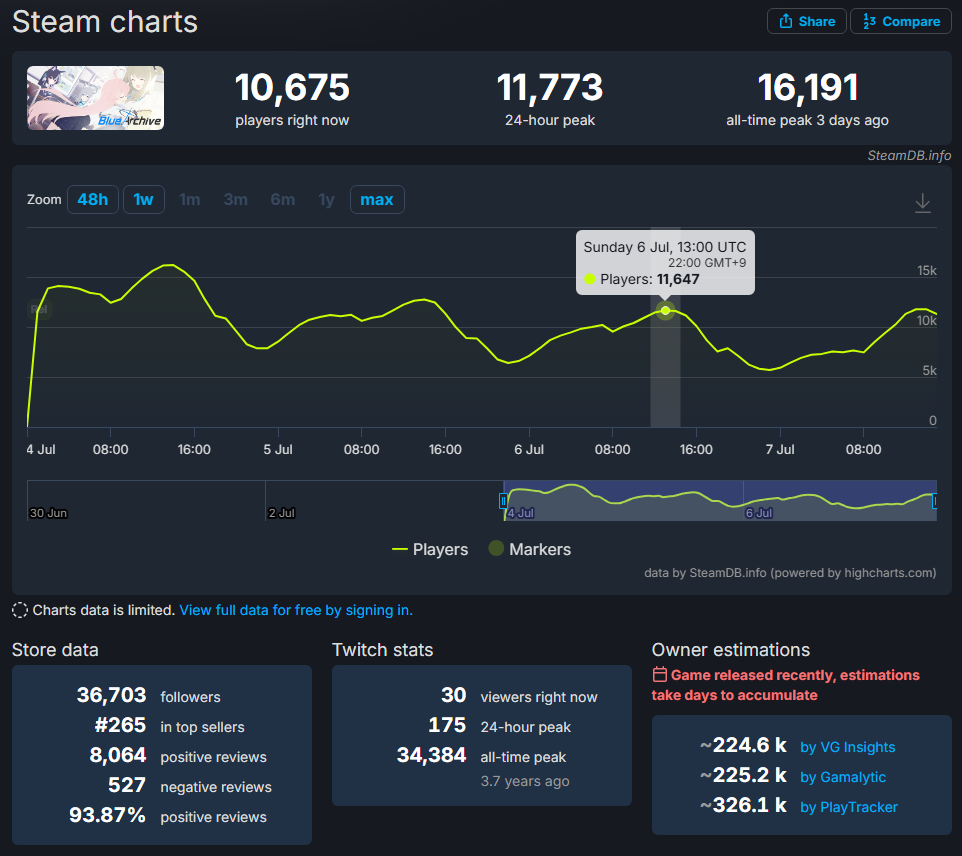Open the sign-in link for full data
The width and height of the screenshot is (962, 856).
pos(296,610)
